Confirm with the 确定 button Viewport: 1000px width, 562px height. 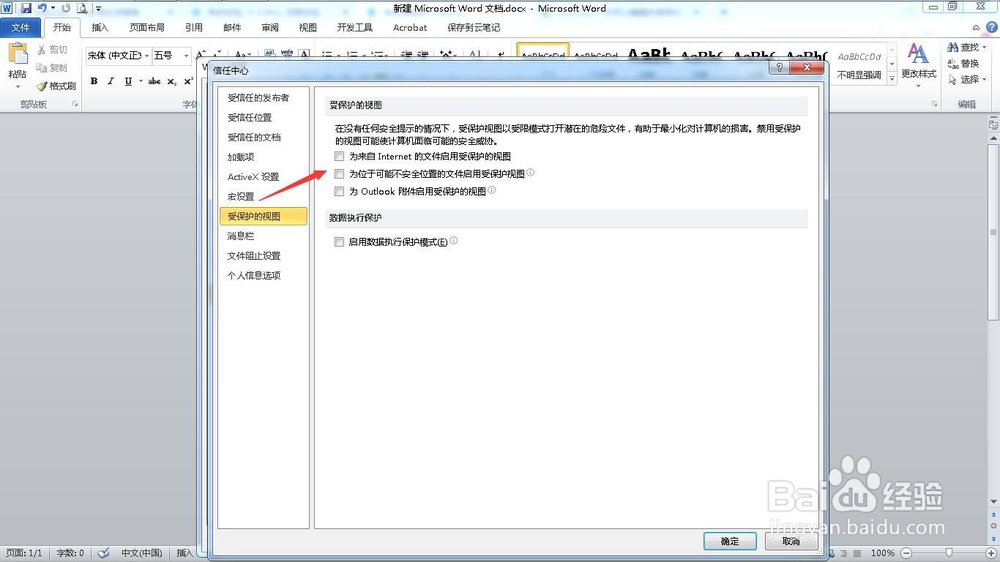(730, 541)
